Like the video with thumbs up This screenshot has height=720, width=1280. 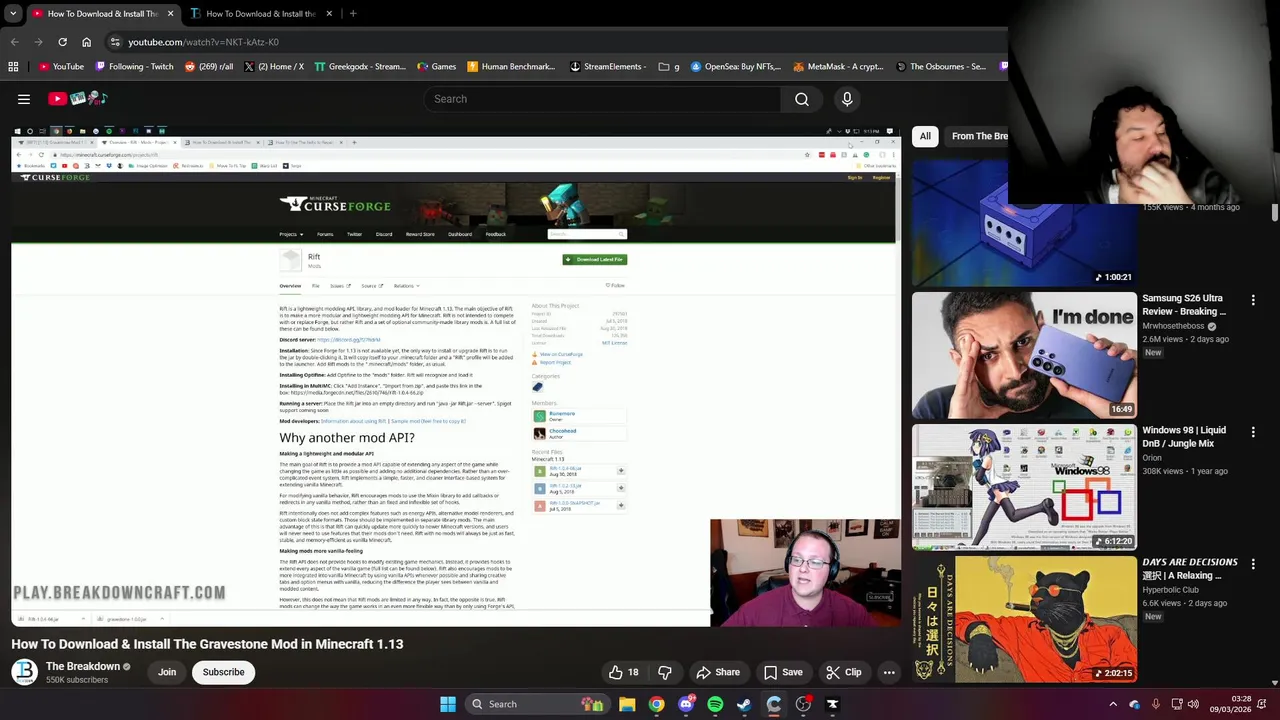(x=624, y=672)
